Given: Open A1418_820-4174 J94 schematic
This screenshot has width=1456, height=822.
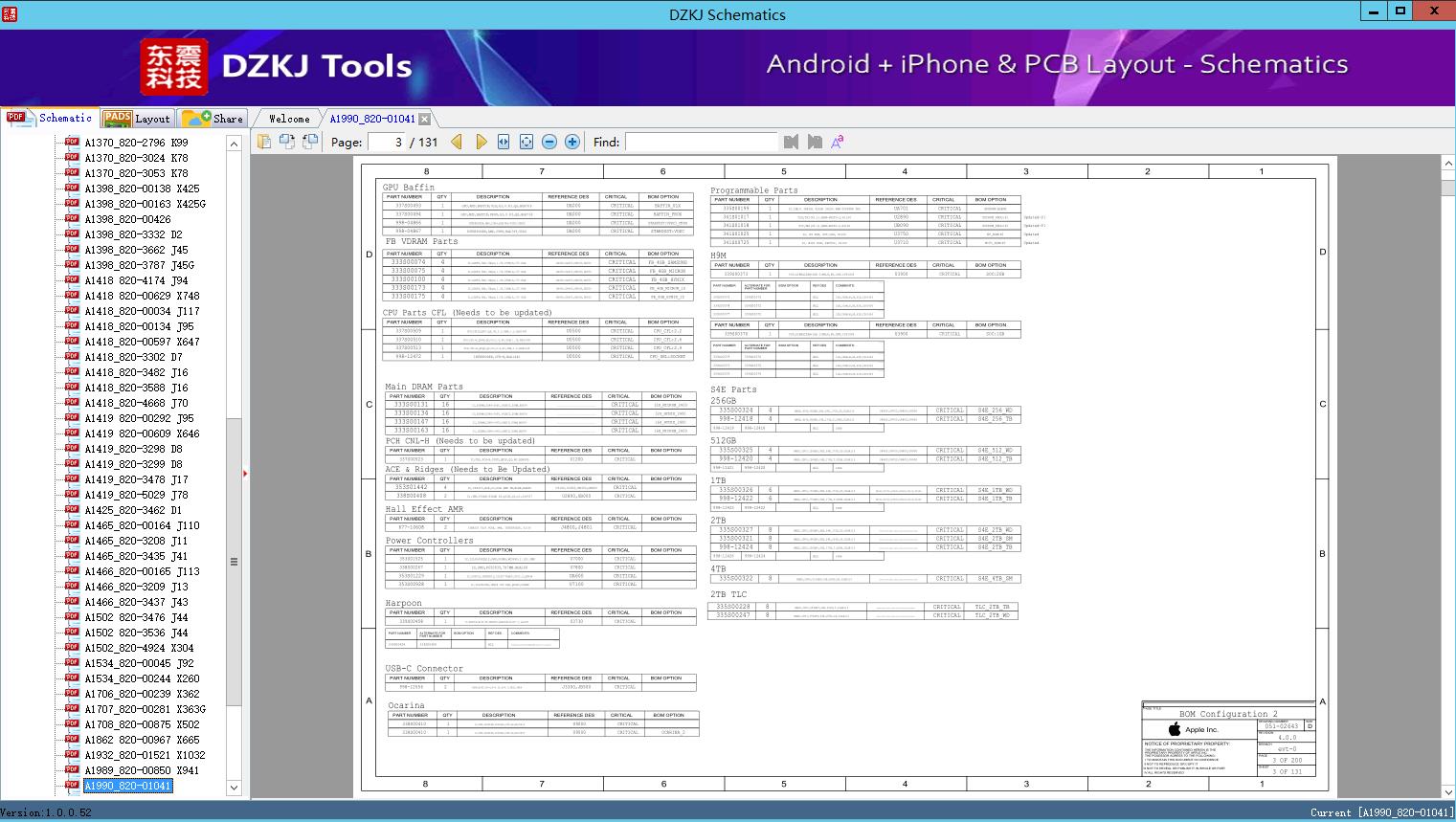Looking at the screenshot, I should click(136, 280).
